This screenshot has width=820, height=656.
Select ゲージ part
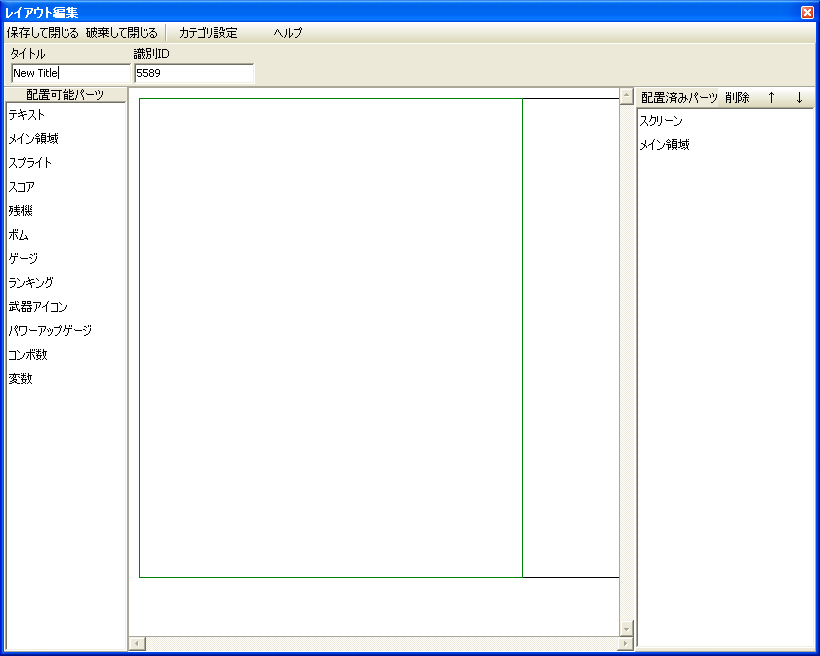tap(66, 258)
